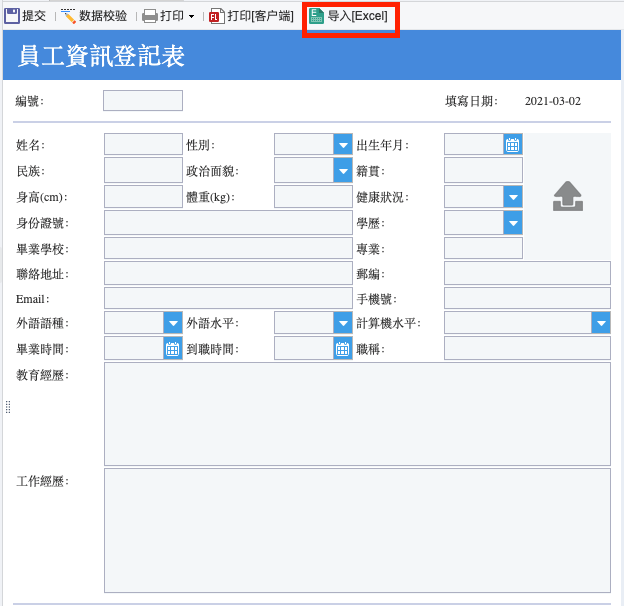The image size is (624, 606).
Task: Click the 到職時間 date text box
Action: point(304,349)
